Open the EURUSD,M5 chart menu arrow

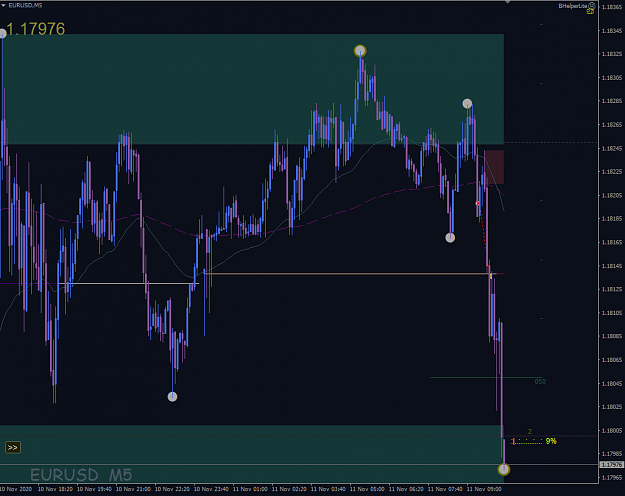pyautogui.click(x=3, y=5)
